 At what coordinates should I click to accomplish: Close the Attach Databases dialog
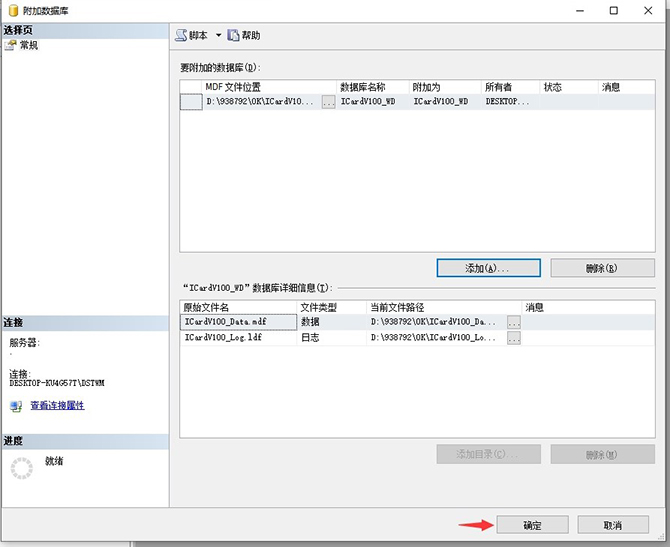pyautogui.click(x=648, y=11)
